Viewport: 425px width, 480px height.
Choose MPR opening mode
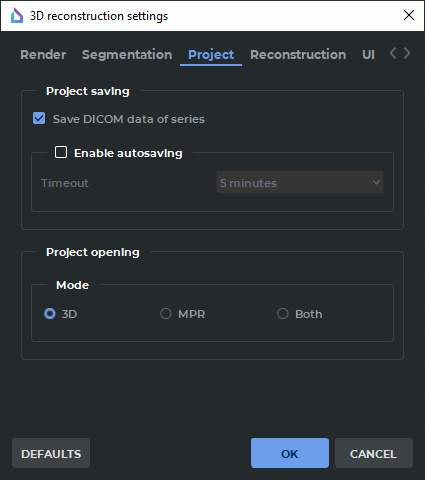tap(166, 314)
